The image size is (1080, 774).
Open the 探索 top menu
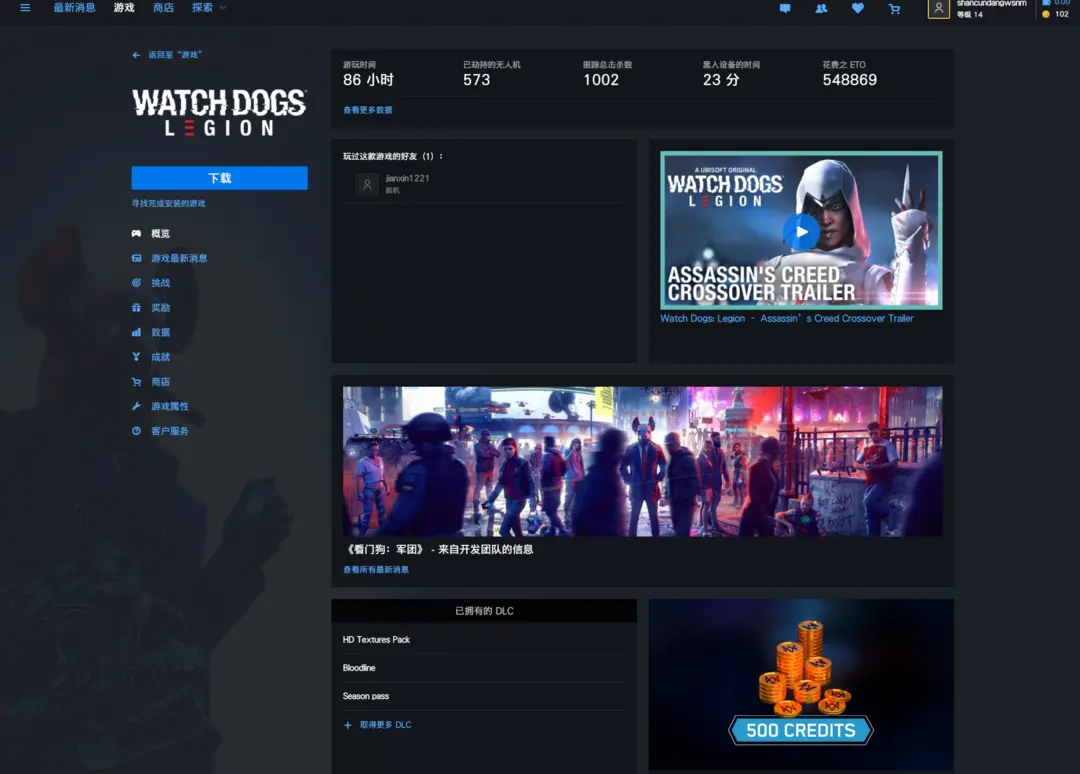(x=202, y=8)
